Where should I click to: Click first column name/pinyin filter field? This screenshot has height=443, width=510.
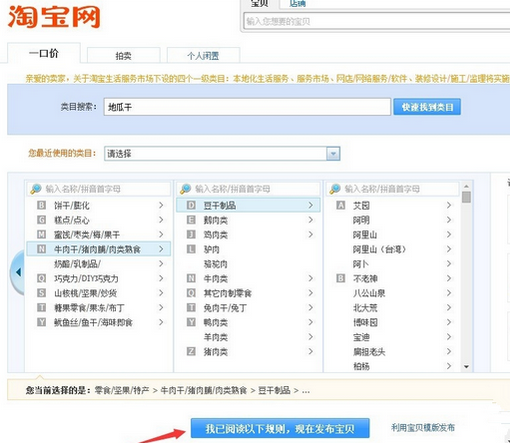point(99,189)
